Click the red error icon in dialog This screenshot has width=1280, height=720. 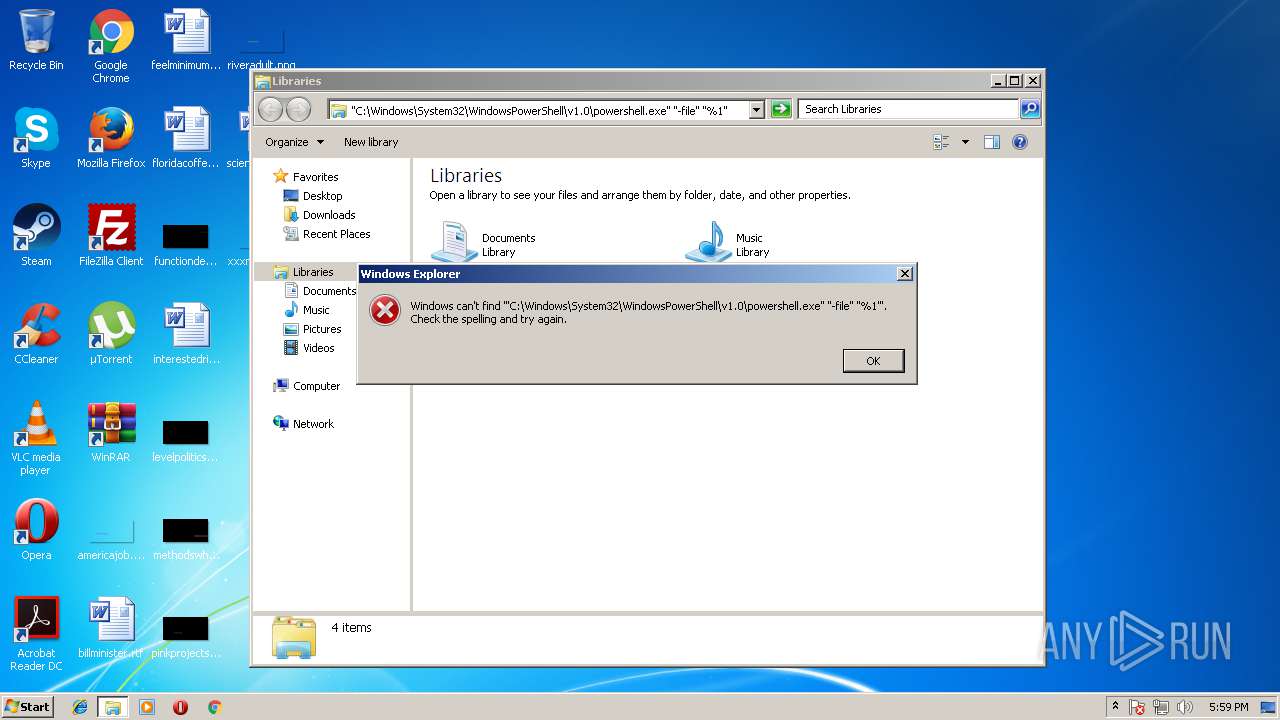pos(384,311)
